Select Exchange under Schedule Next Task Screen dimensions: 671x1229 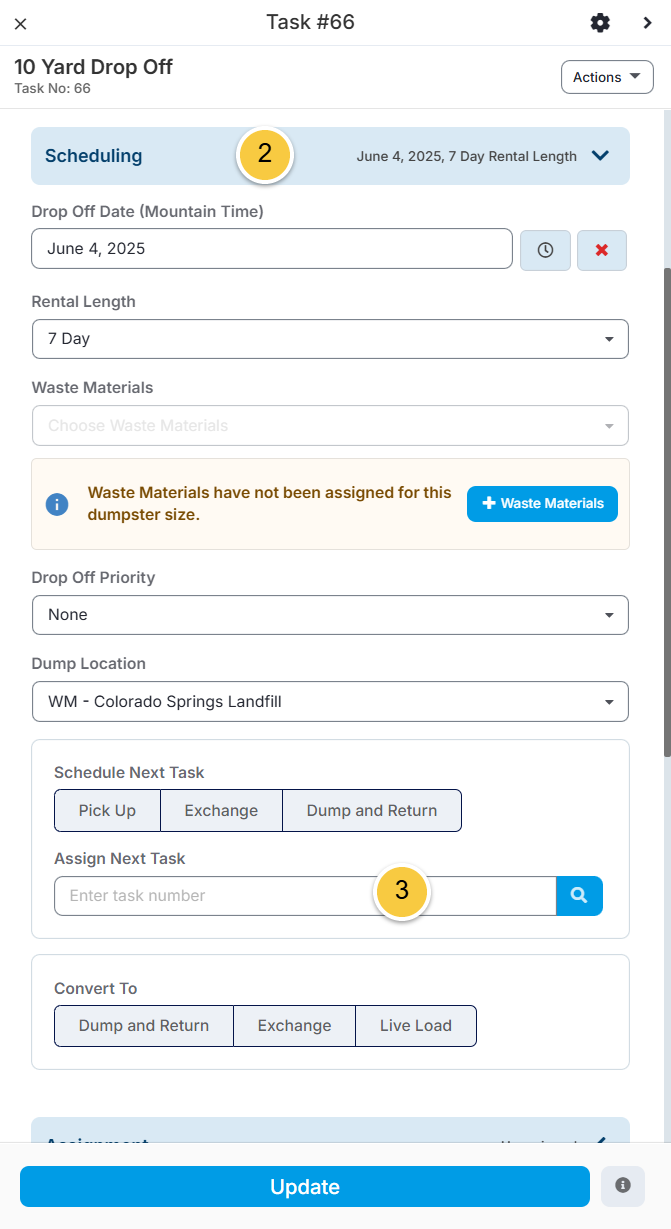(x=221, y=811)
